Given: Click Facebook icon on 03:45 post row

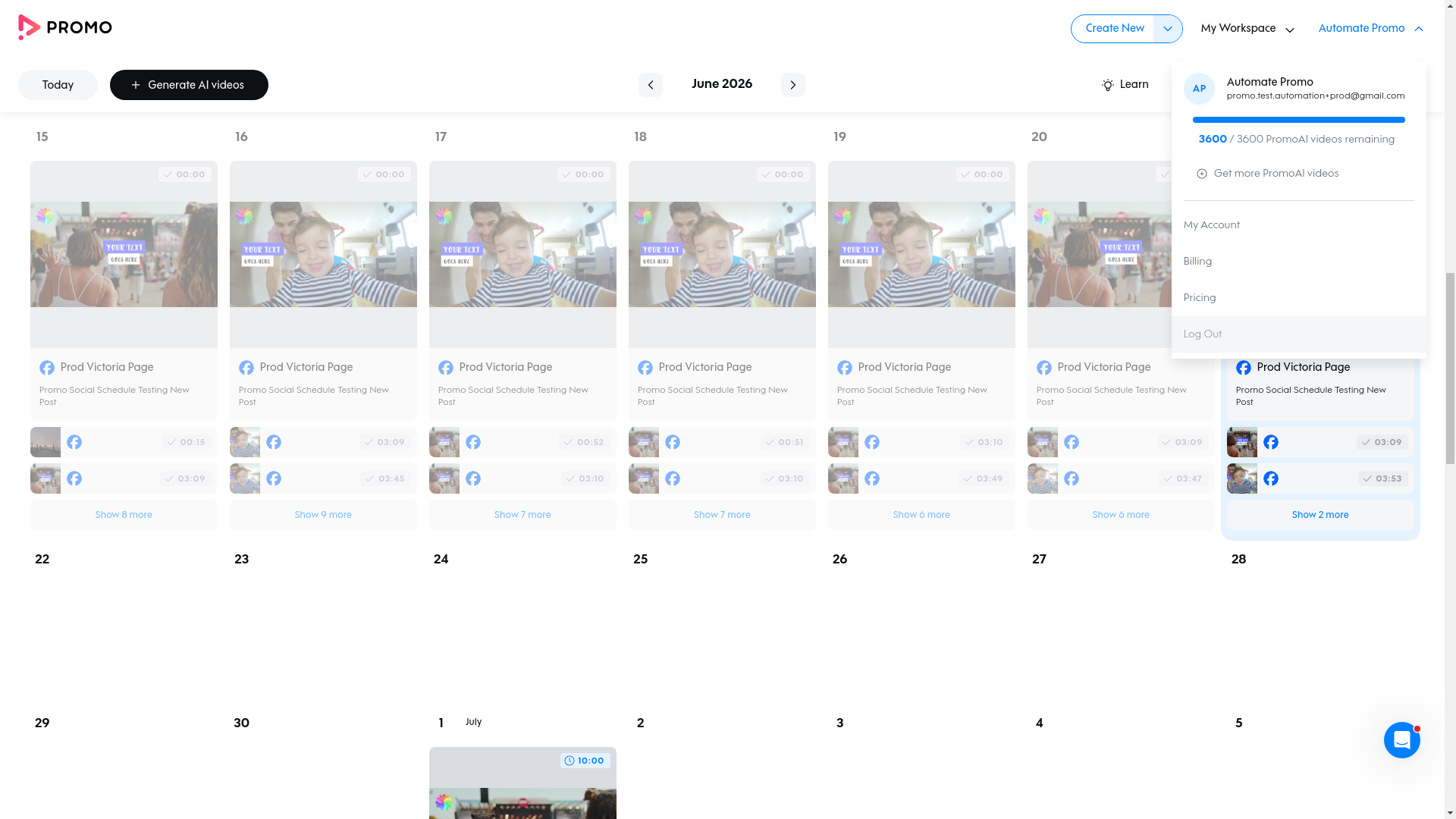Looking at the screenshot, I should click(274, 479).
